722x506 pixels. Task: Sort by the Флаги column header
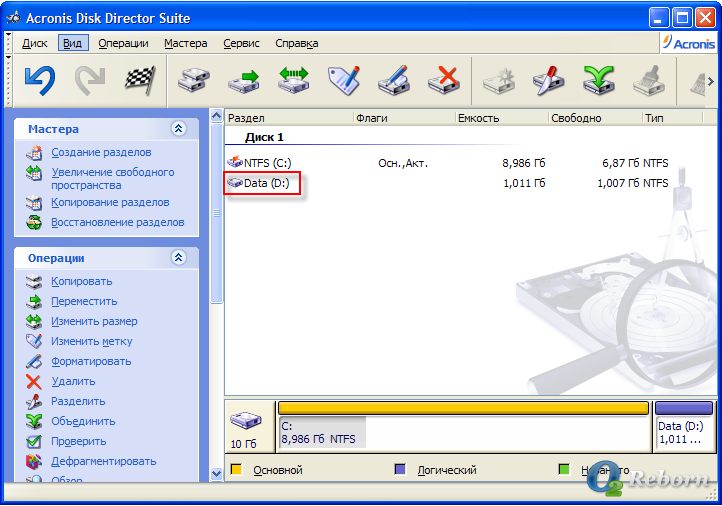point(404,118)
